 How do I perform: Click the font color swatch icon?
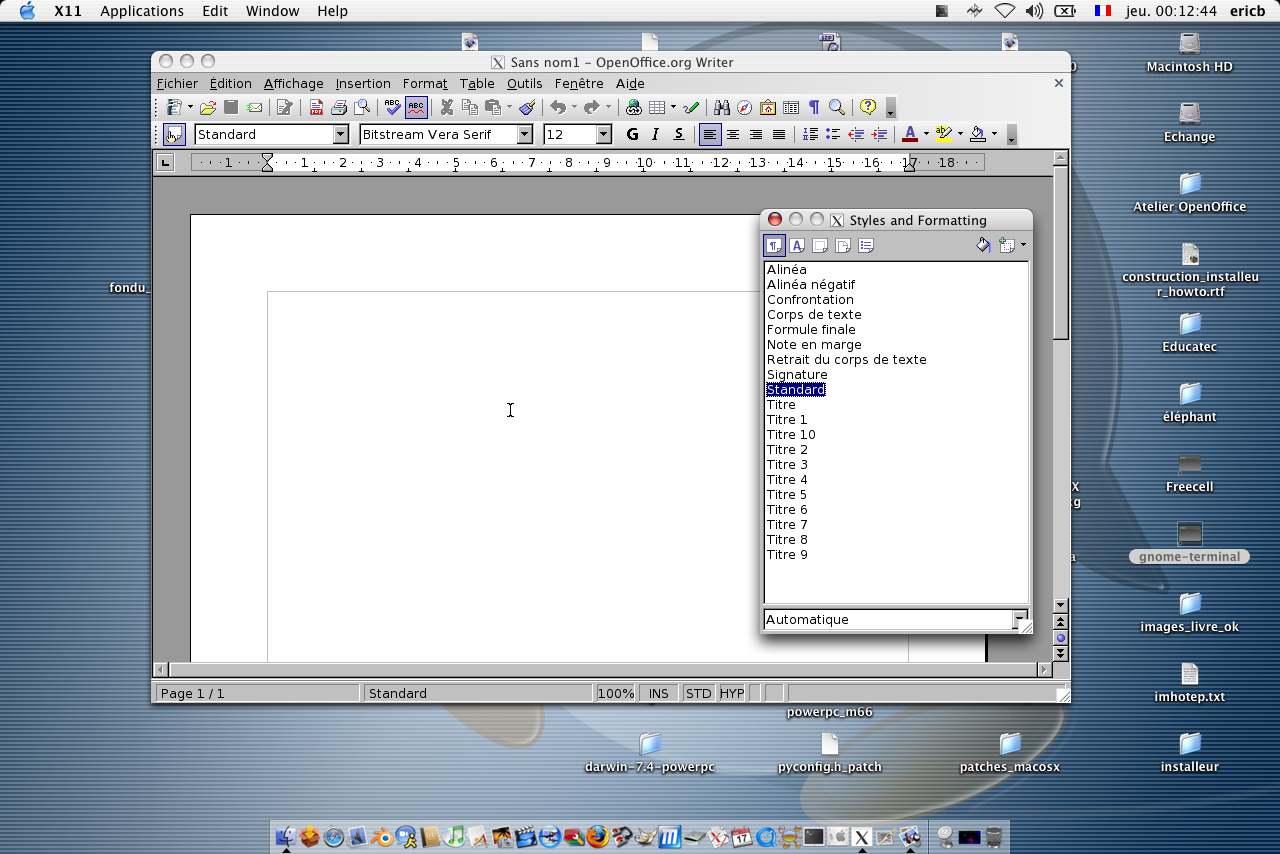[909, 135]
